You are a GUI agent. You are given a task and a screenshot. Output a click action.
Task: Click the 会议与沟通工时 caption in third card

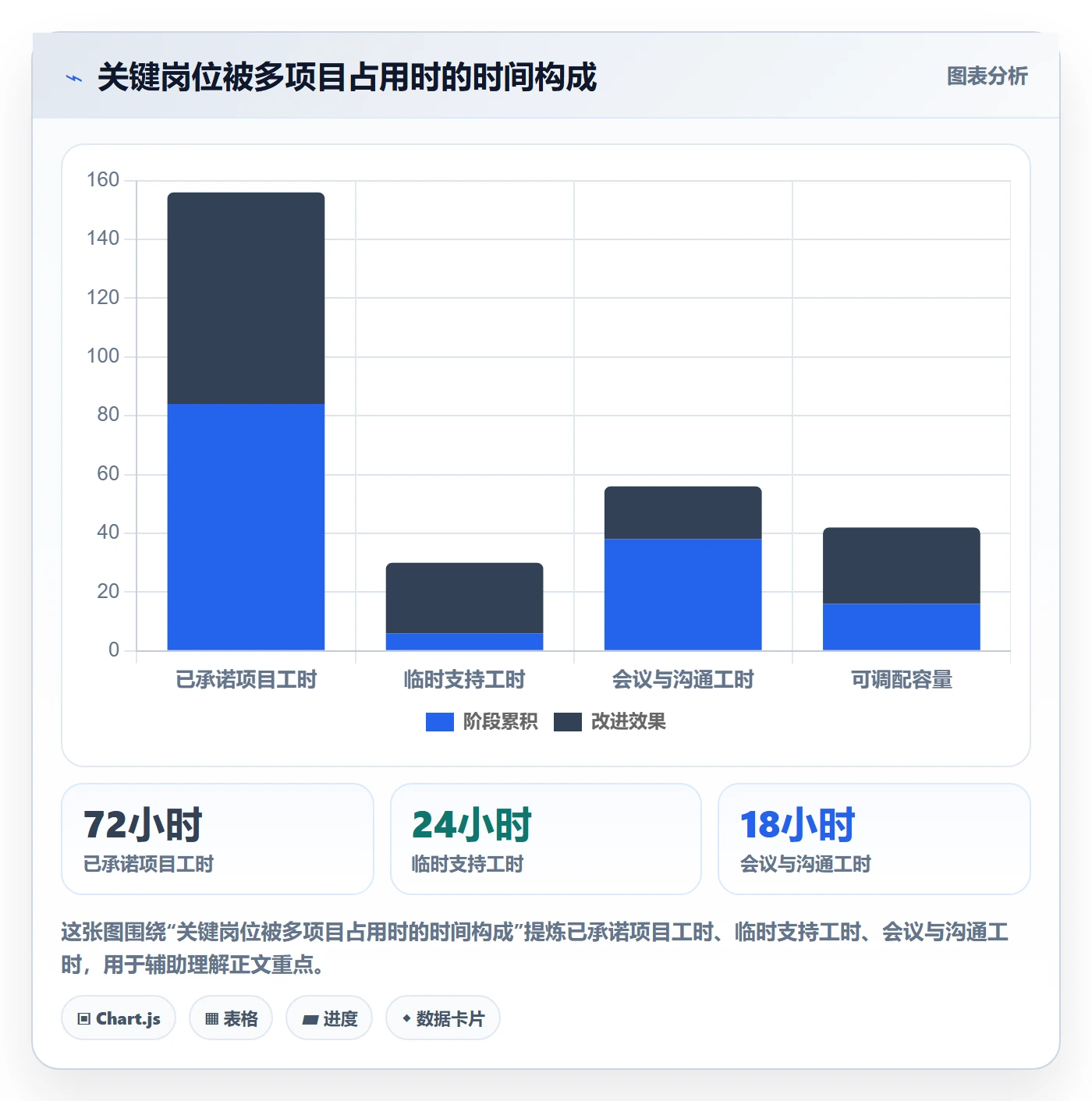(805, 864)
